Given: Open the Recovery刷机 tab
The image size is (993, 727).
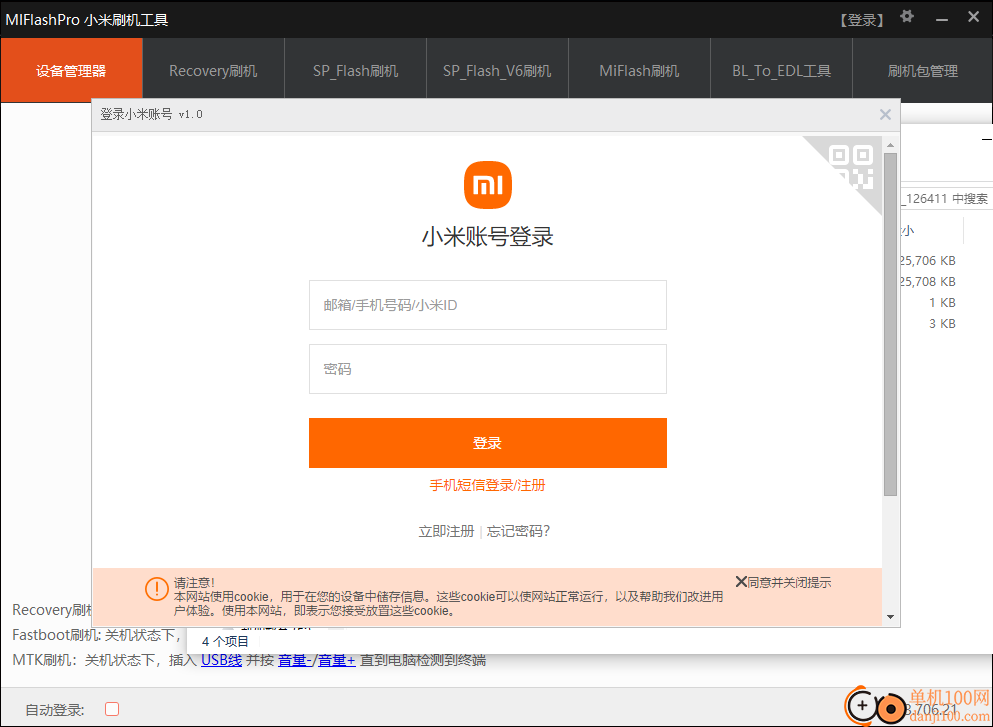Looking at the screenshot, I should coord(213,70).
